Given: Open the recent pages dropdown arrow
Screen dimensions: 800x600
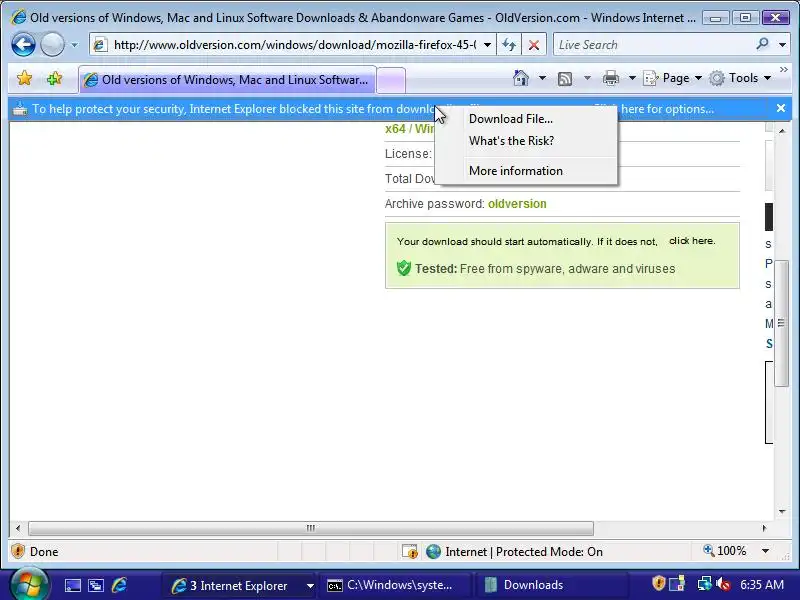Looking at the screenshot, I should coord(74,45).
